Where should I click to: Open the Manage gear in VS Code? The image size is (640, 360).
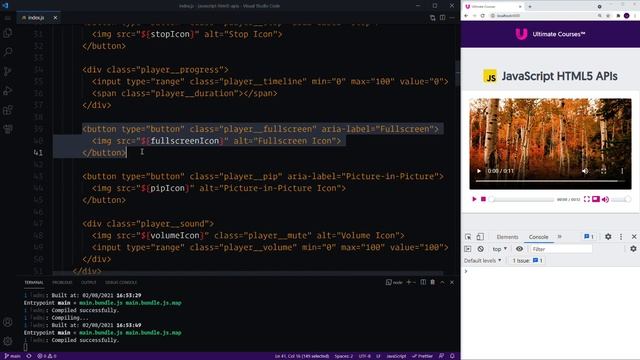point(8,341)
